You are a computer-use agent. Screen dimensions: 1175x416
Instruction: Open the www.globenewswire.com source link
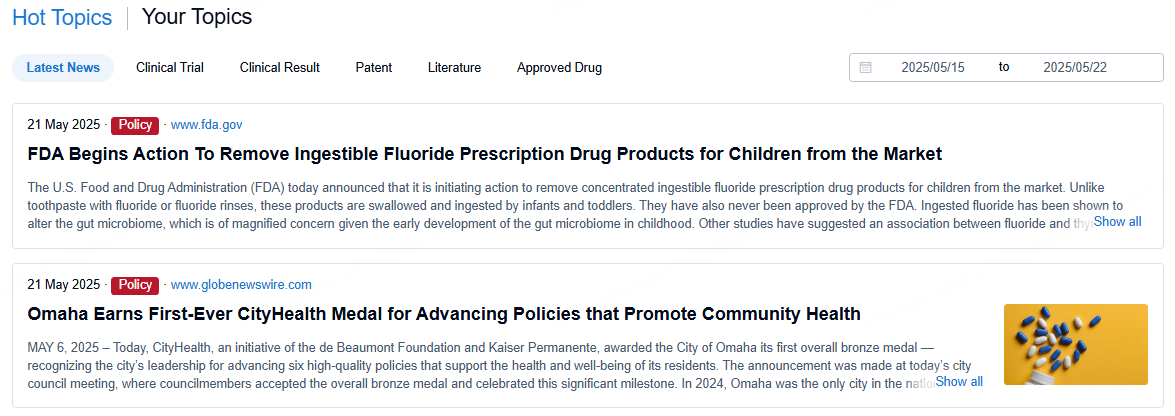[241, 285]
